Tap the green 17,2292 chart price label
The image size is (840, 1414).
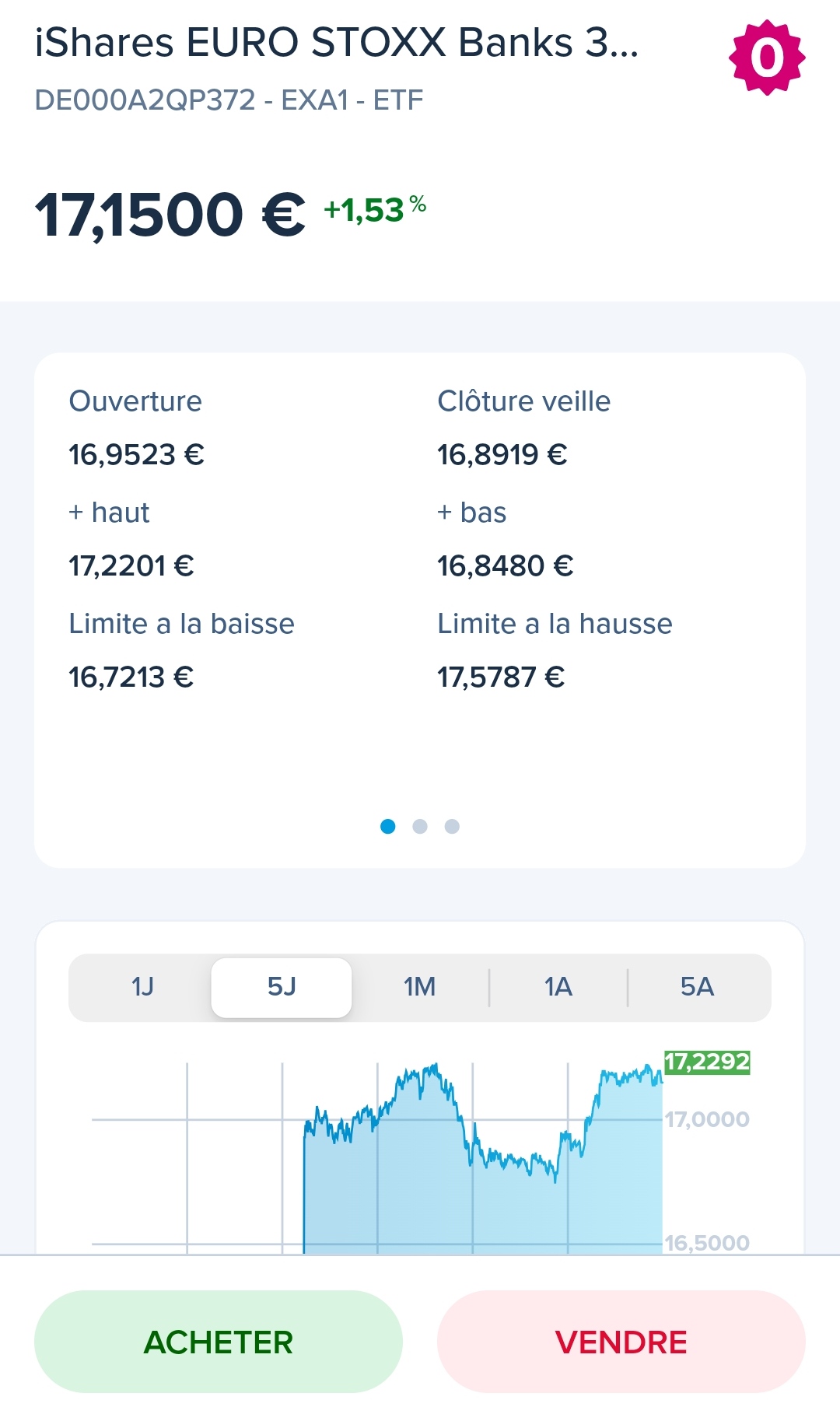coord(706,1062)
